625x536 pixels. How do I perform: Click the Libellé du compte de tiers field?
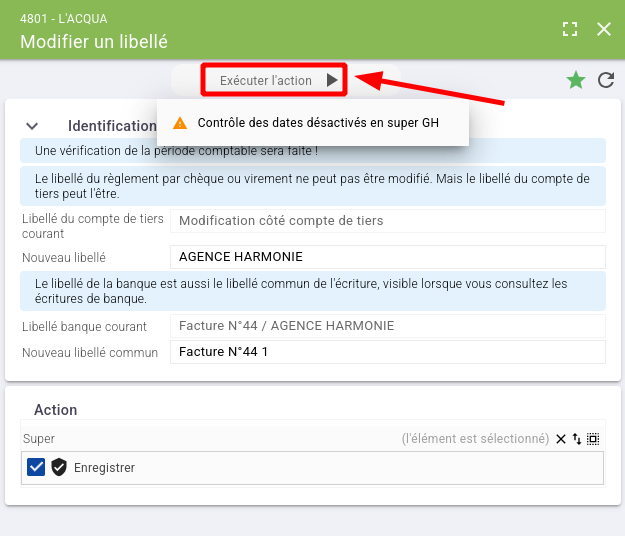click(x=388, y=221)
